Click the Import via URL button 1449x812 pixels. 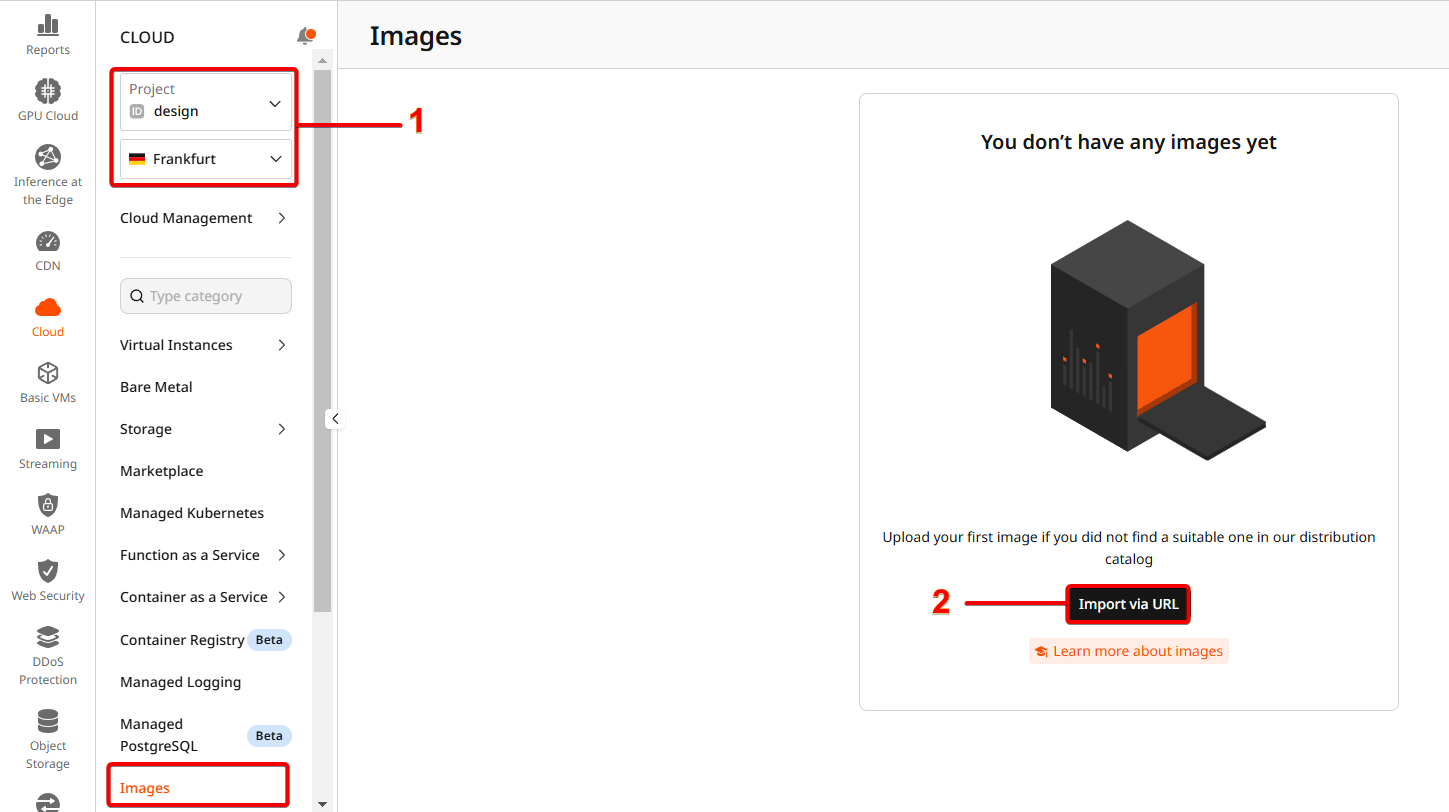pos(1127,604)
